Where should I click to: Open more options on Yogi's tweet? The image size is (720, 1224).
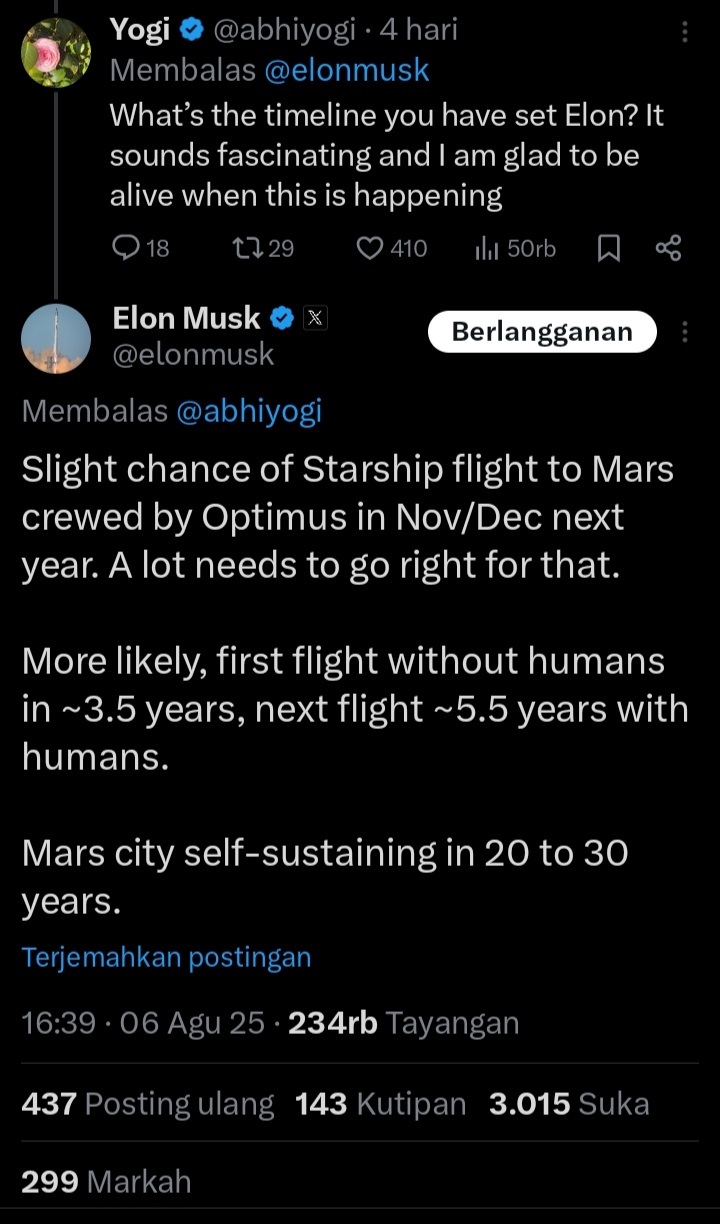tap(685, 32)
